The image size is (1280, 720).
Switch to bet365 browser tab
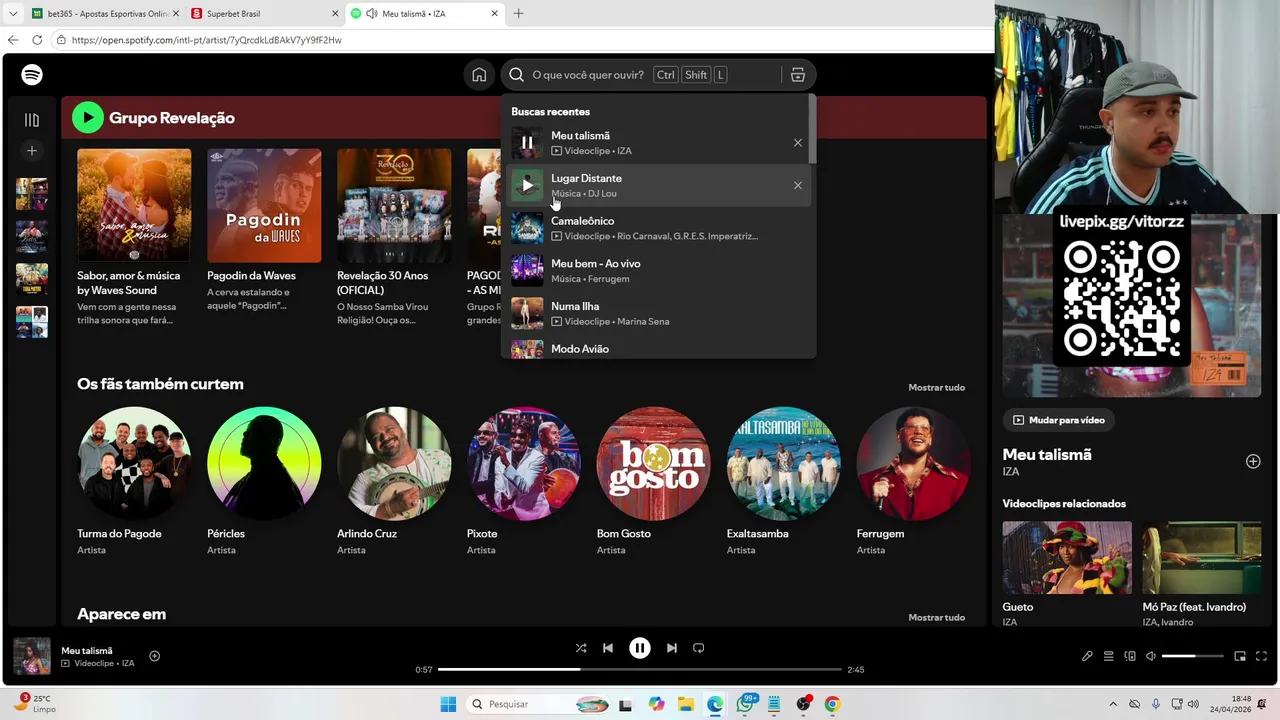coord(103,14)
